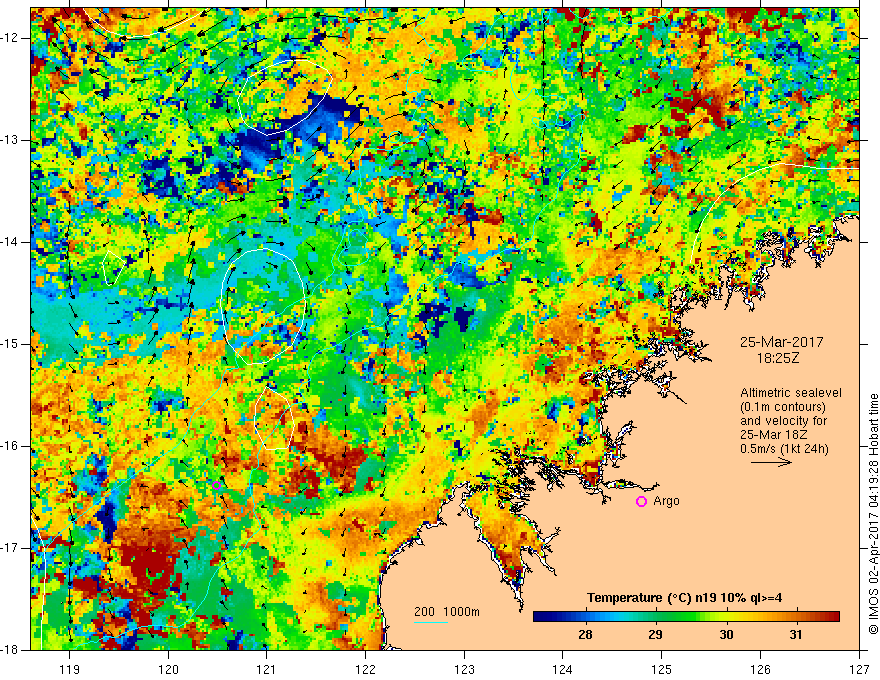The height and width of the screenshot is (680, 880).
Task: Click the temperature color bar
Action: (686, 617)
